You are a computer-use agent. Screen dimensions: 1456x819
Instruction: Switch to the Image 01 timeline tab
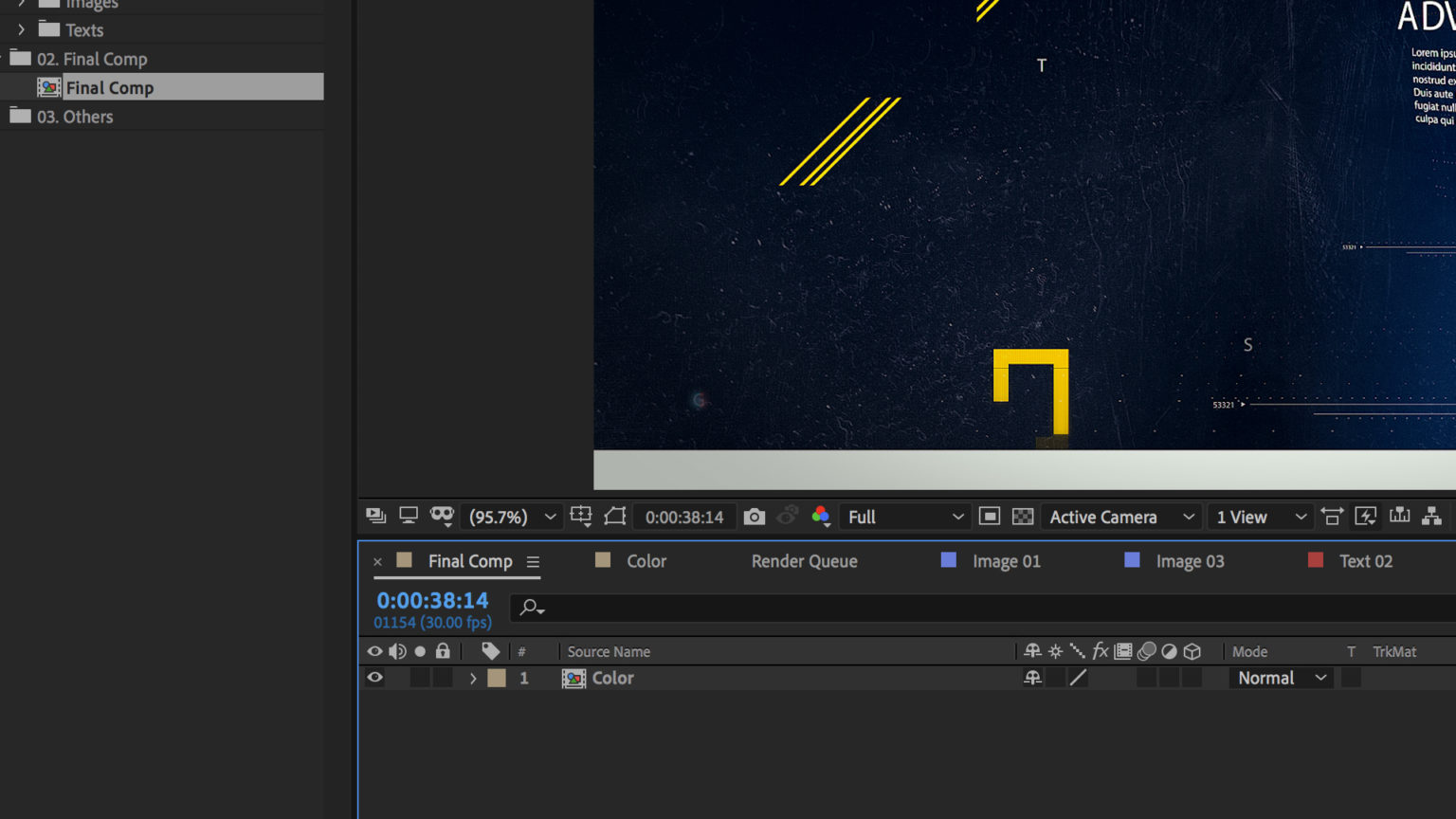click(1006, 561)
